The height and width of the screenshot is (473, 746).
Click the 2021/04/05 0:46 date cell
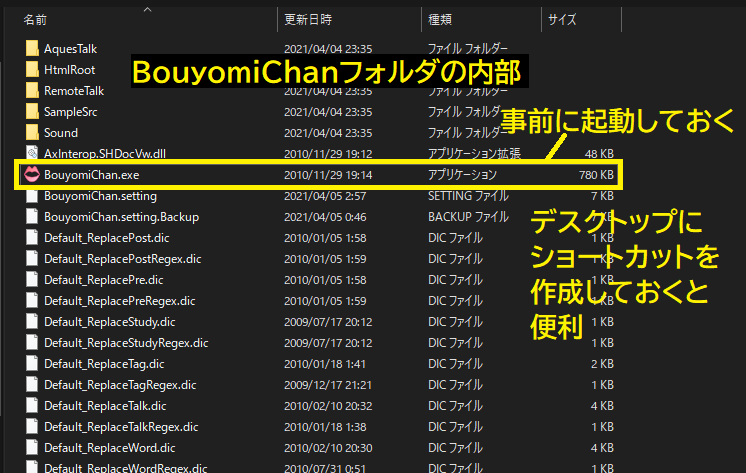(325, 217)
